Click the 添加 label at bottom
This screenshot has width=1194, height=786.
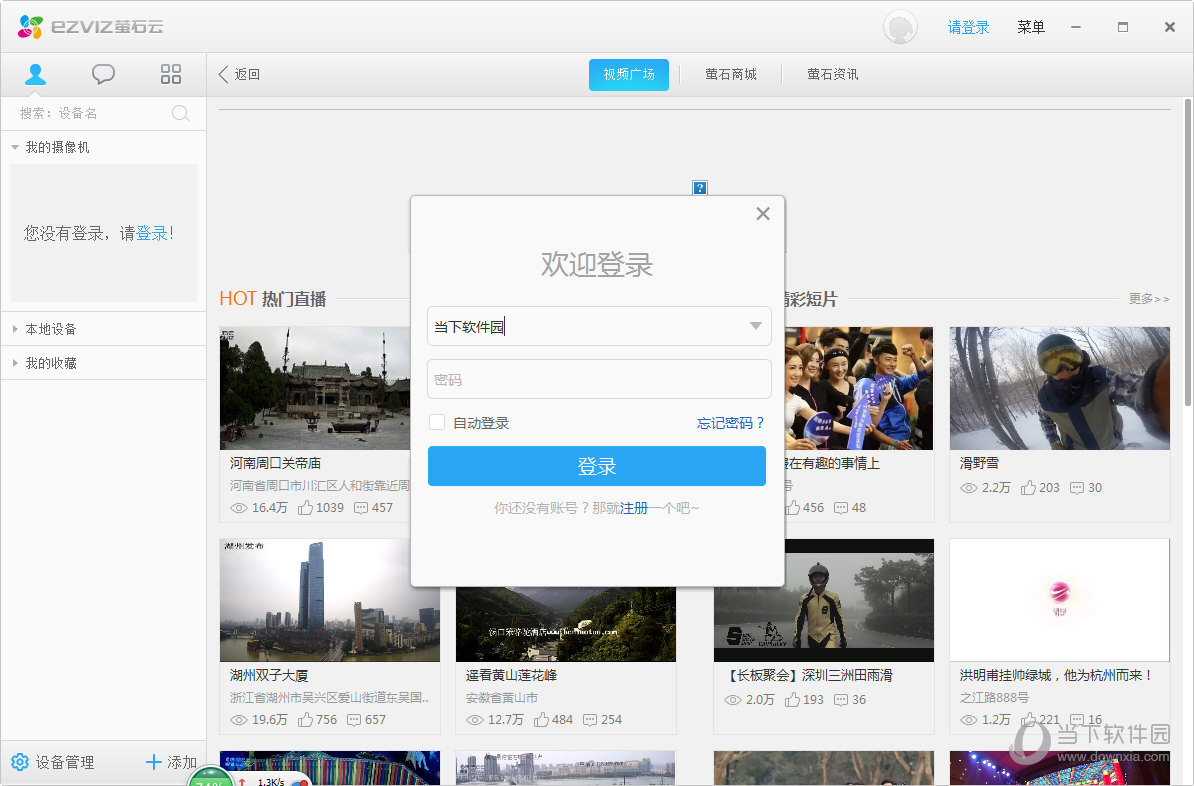point(182,762)
